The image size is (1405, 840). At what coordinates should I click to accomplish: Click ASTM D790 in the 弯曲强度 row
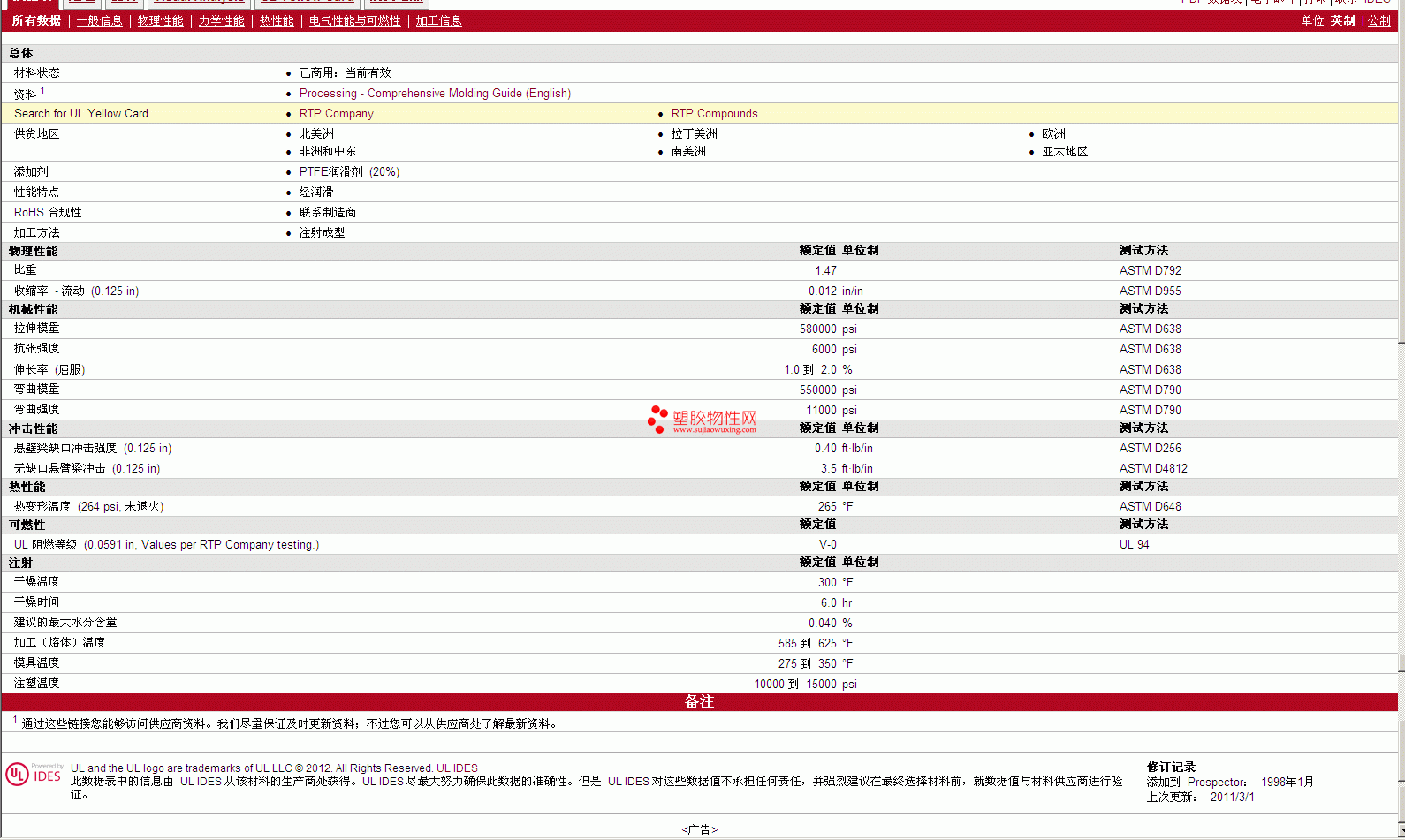pos(1151,411)
